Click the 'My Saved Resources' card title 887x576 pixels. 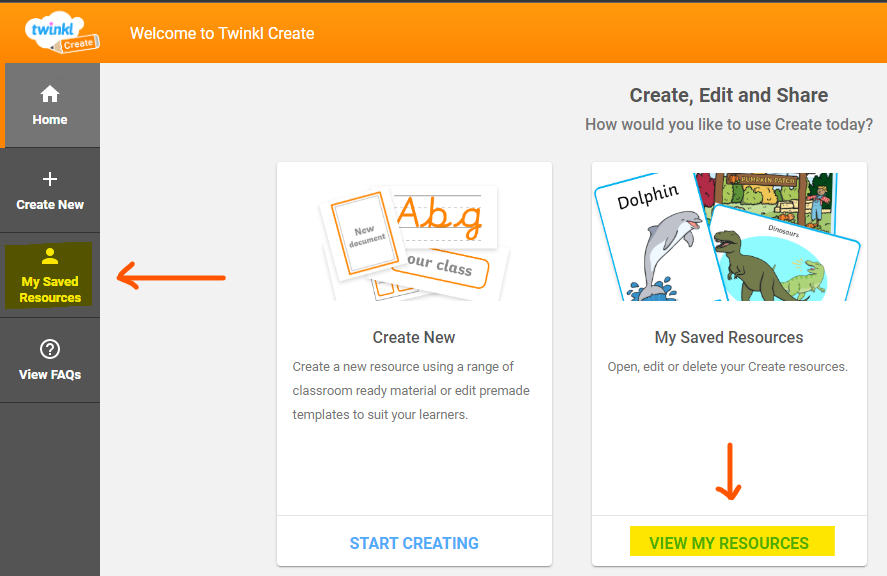click(729, 338)
